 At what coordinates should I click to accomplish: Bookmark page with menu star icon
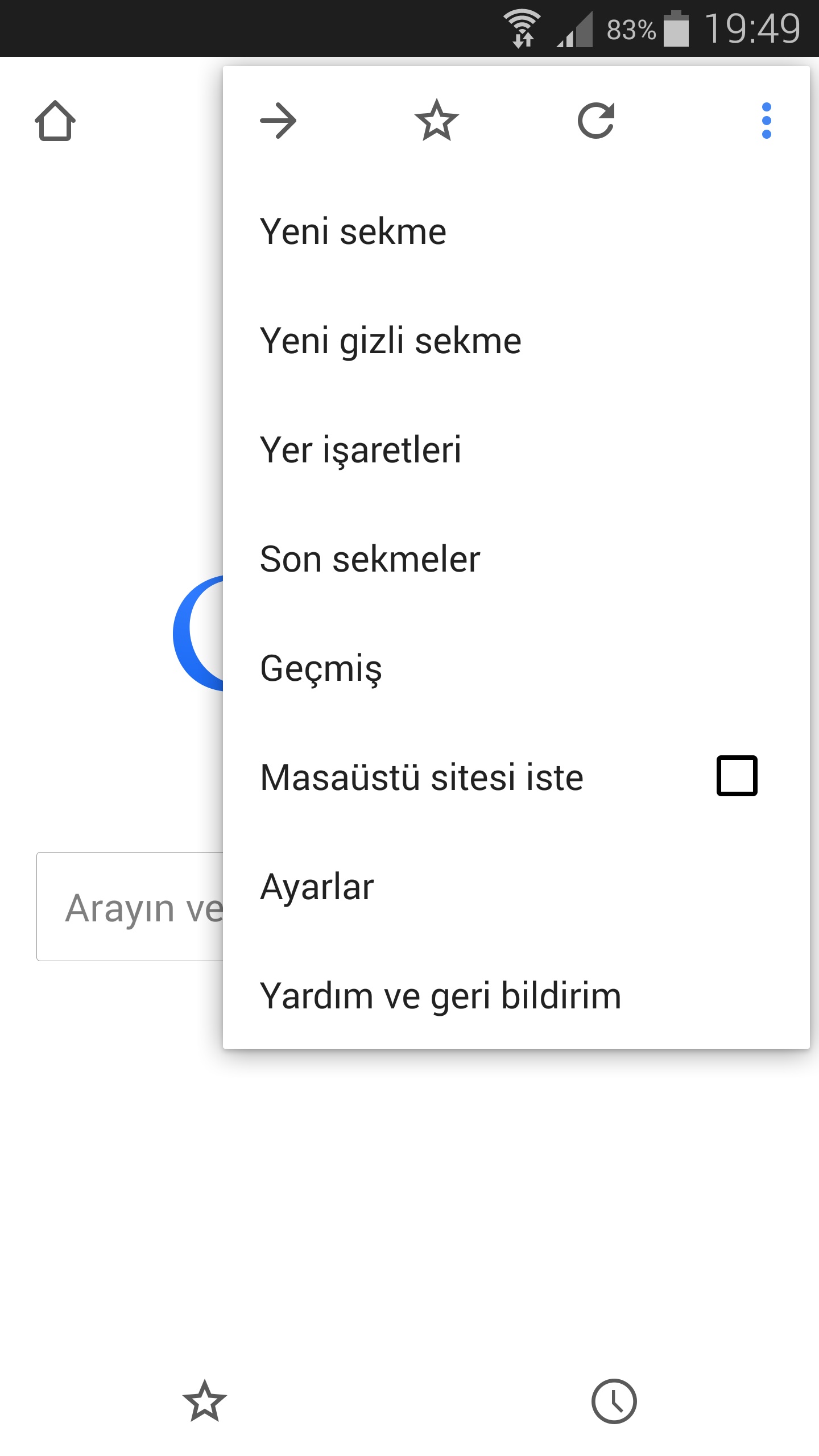coord(437,120)
